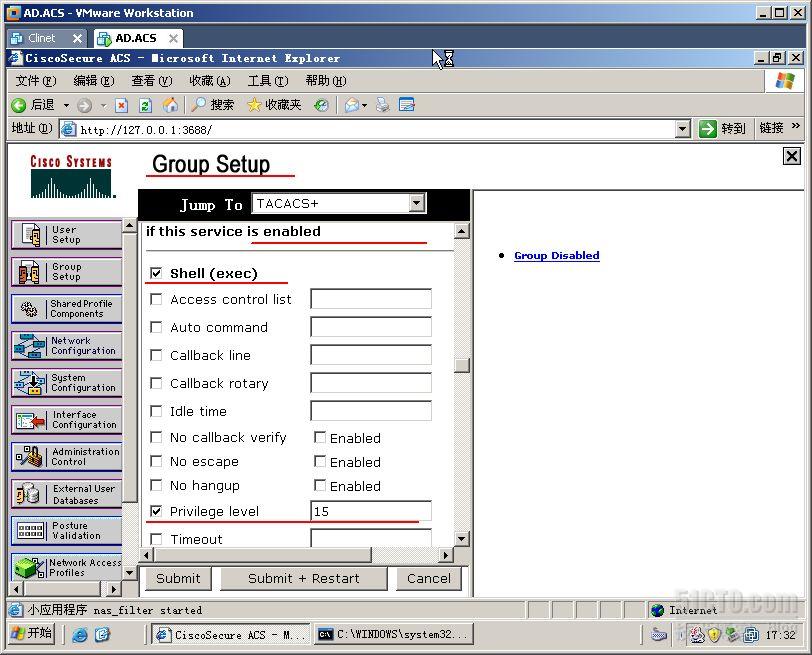Viewport: 812px width, 655px height.
Task: Open the Forward button history dropdown arrow
Action: tap(104, 106)
